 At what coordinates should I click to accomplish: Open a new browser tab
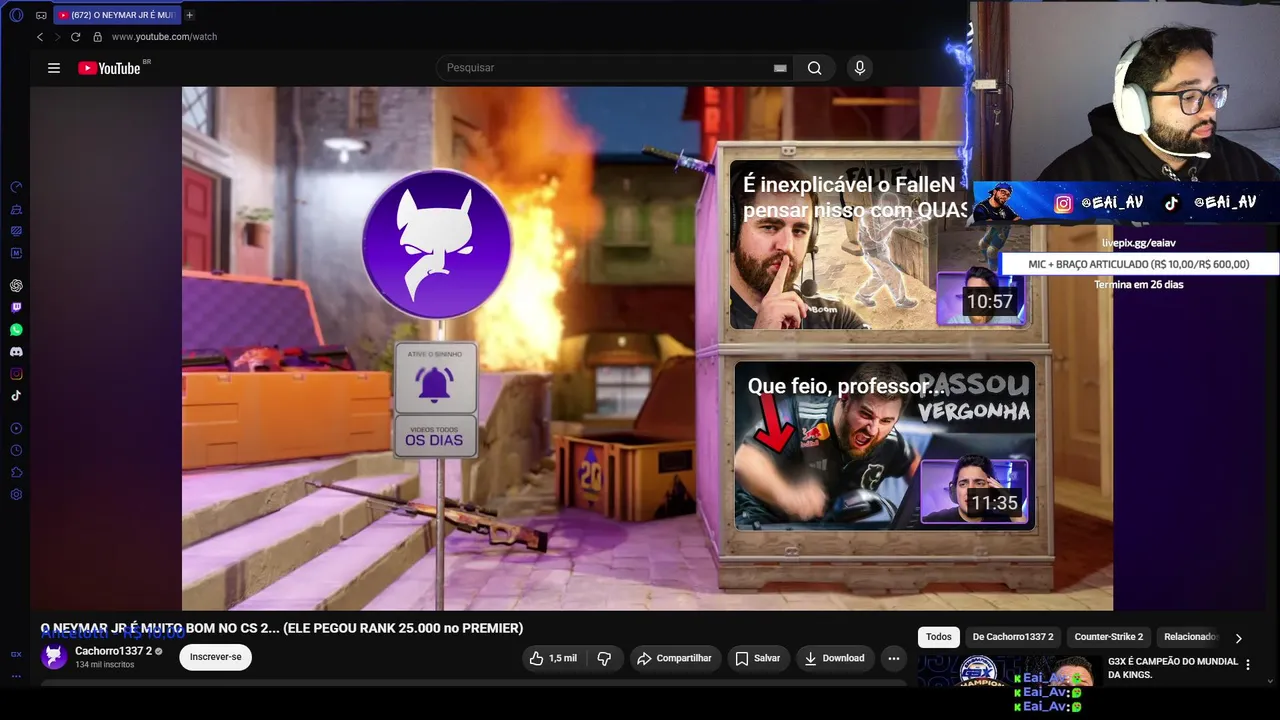(x=189, y=15)
